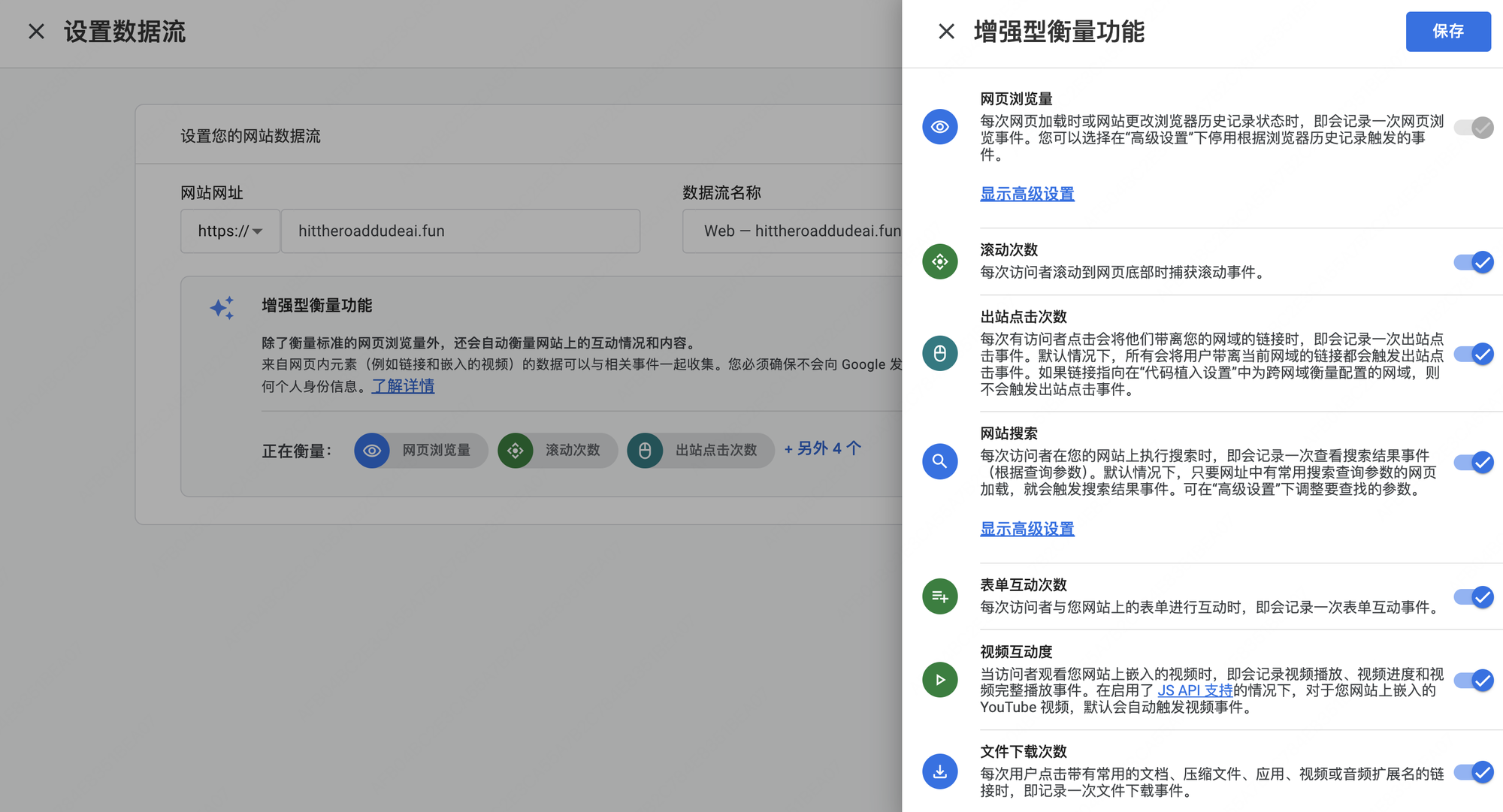Click the eye icon for 网页浏览量 in panel

(939, 127)
